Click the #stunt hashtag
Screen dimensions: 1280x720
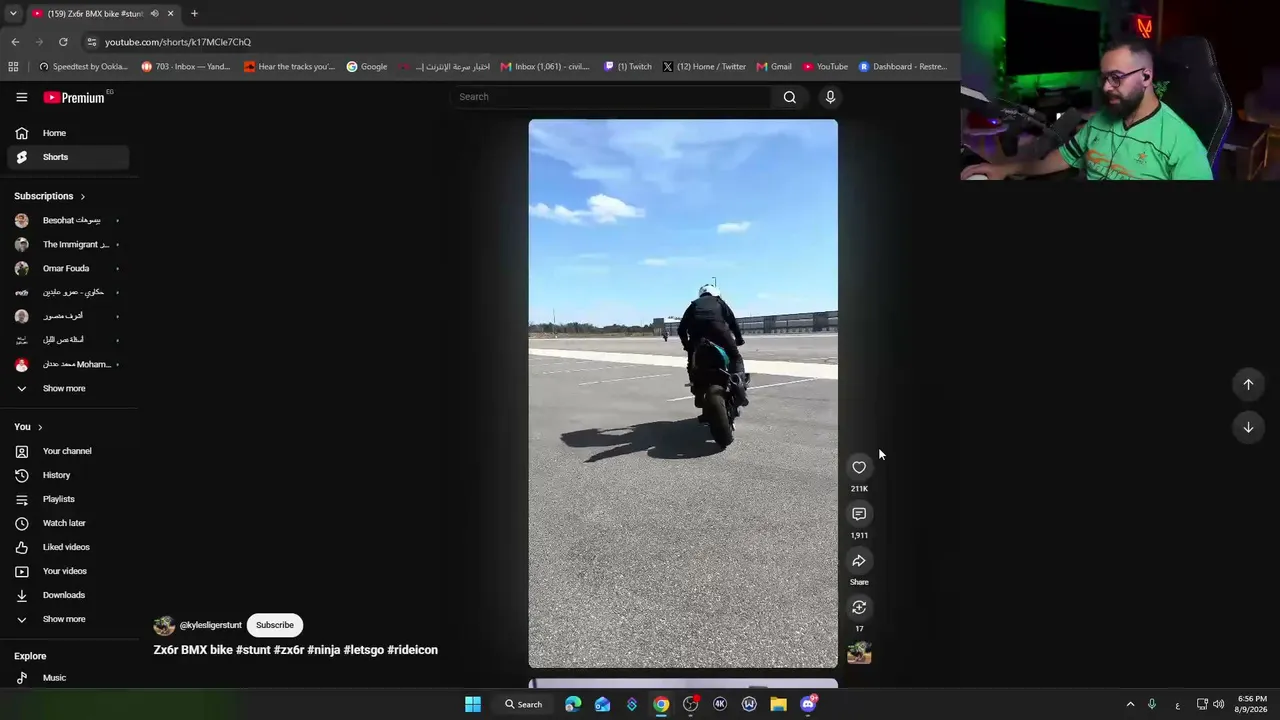pyautogui.click(x=253, y=650)
